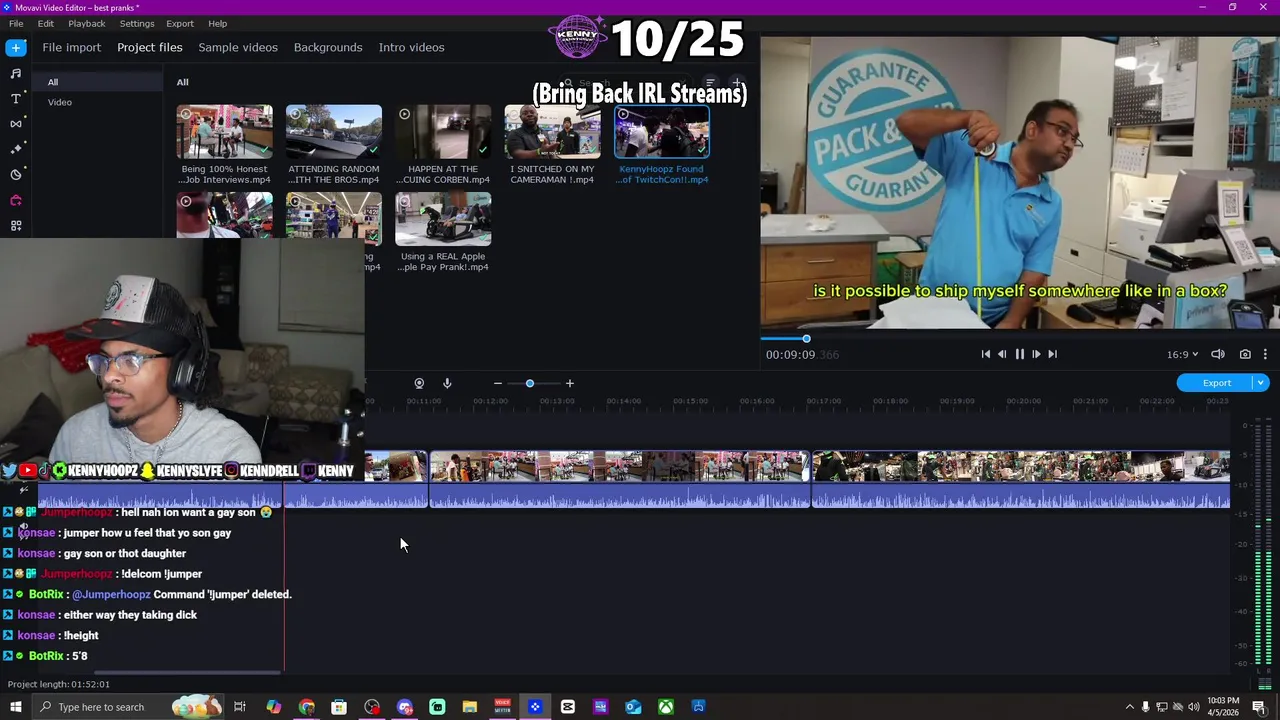Take a snapshot with camera icon
Screen dimensions: 1280x720
pos(1245,354)
